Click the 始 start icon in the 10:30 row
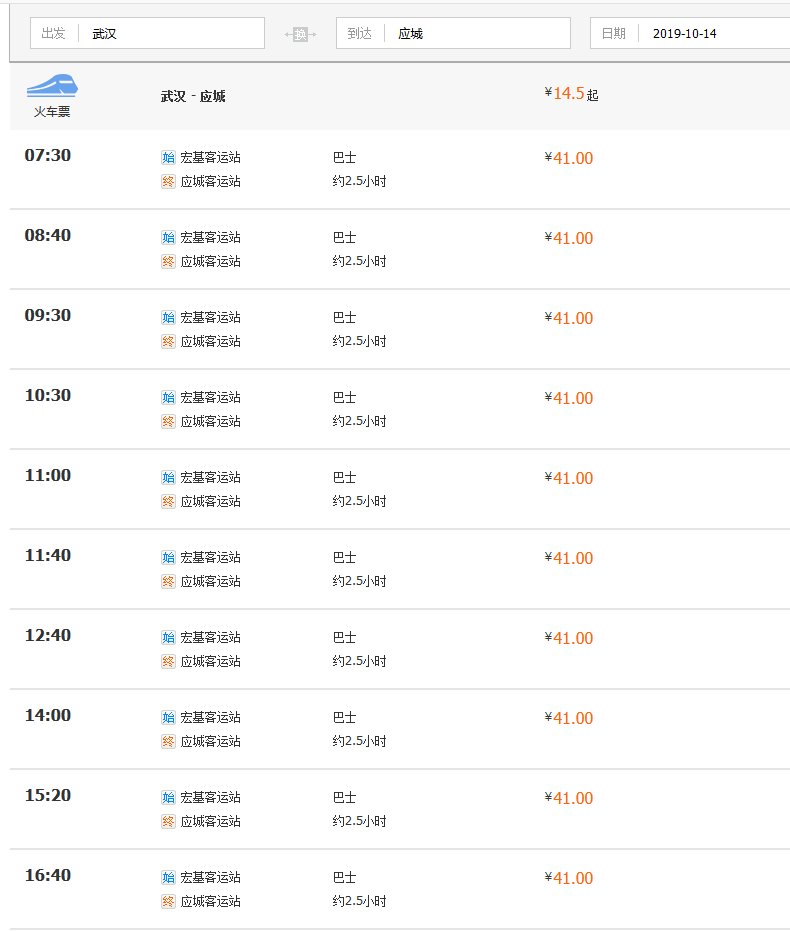This screenshot has width=790, height=931. [x=168, y=397]
